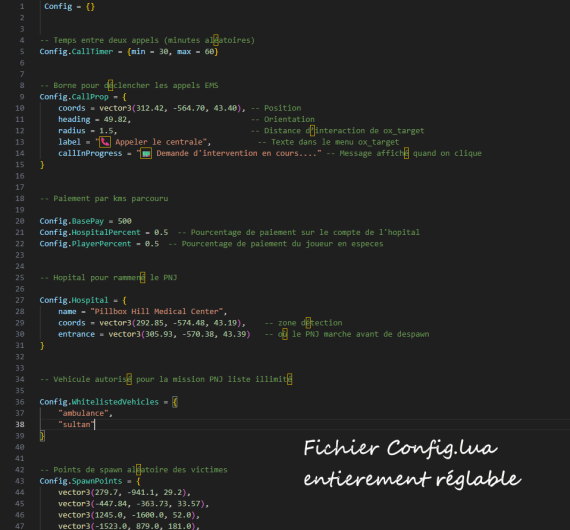
Task: Click the "name" key on line 28
Action: [x=67, y=312]
